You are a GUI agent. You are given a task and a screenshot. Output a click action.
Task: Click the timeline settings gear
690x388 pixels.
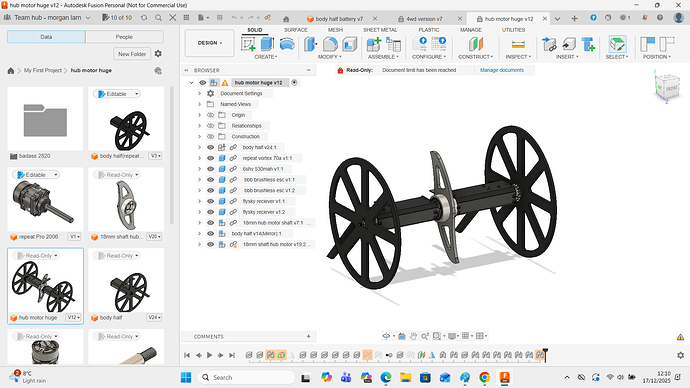click(680, 355)
